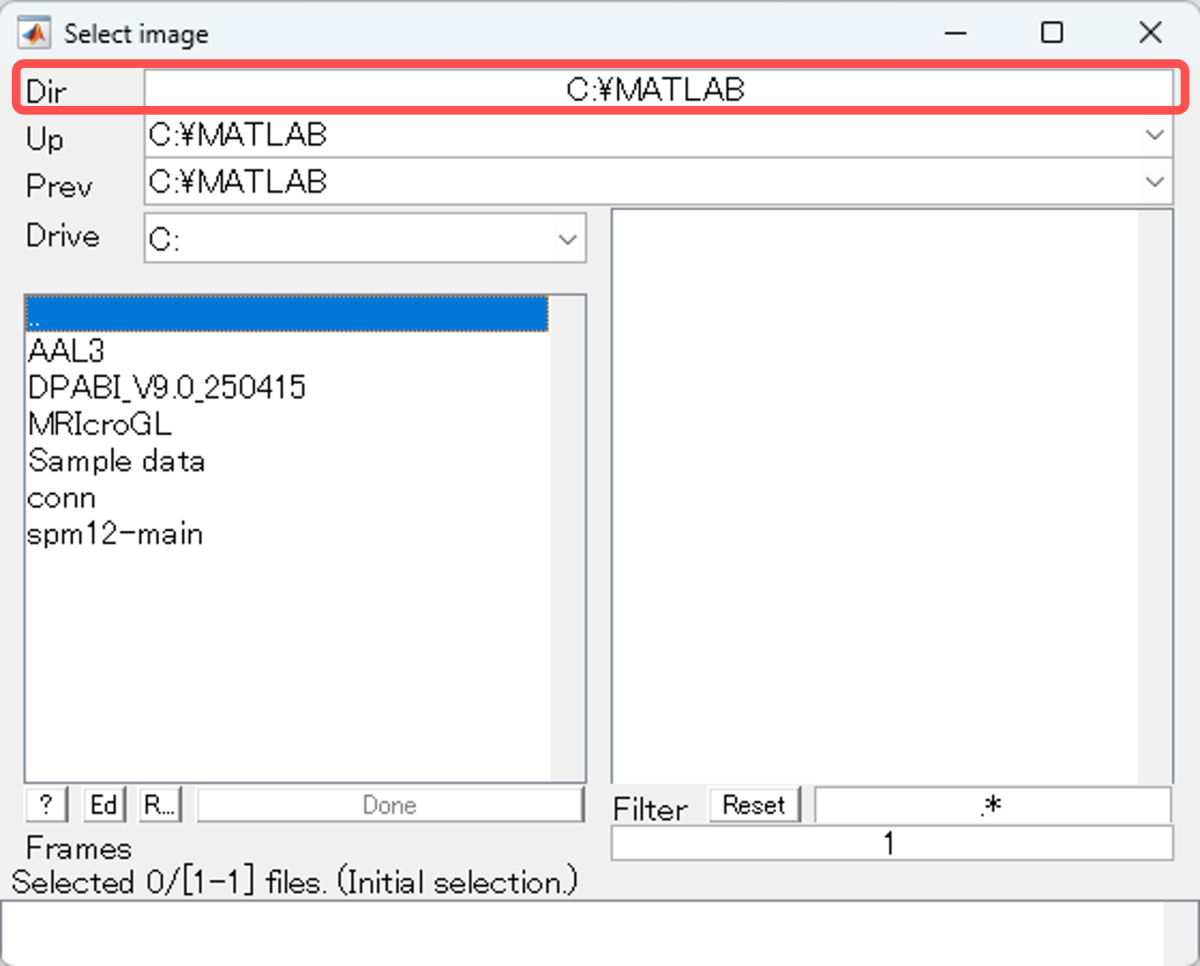Click the Dir path input field

pyautogui.click(x=657, y=90)
